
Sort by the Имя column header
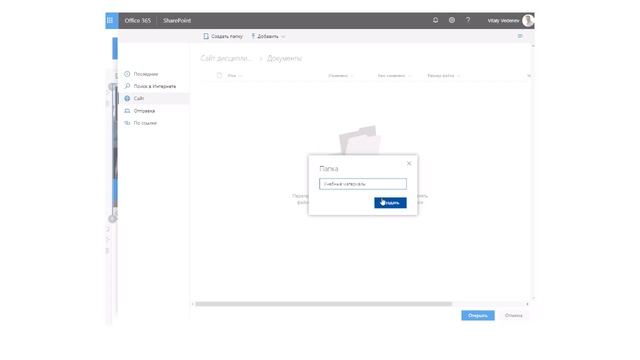click(234, 76)
